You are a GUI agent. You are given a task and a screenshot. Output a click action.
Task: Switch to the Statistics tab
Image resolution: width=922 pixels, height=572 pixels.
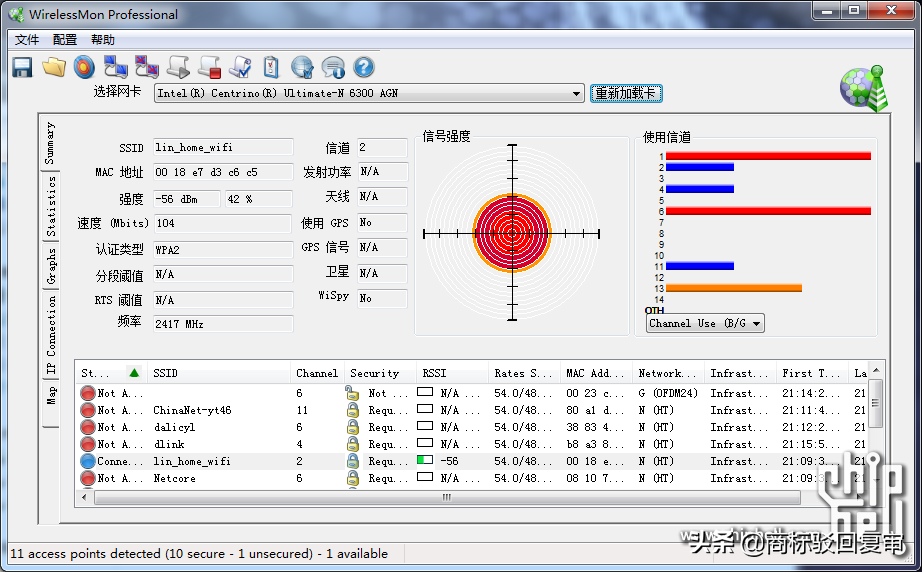pos(51,206)
